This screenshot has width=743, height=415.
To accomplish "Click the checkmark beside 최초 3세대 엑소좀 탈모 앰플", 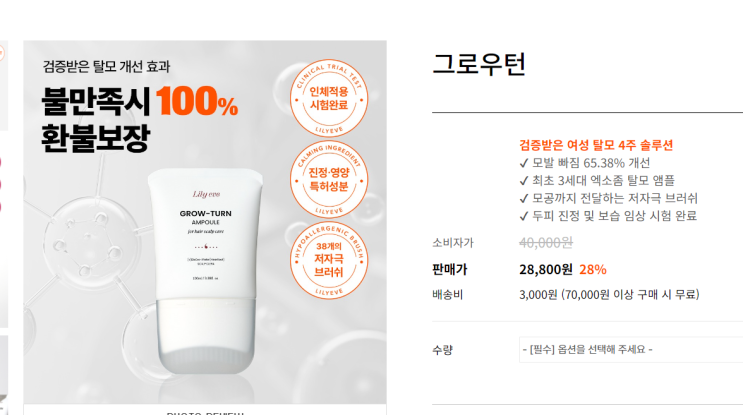I will point(524,181).
